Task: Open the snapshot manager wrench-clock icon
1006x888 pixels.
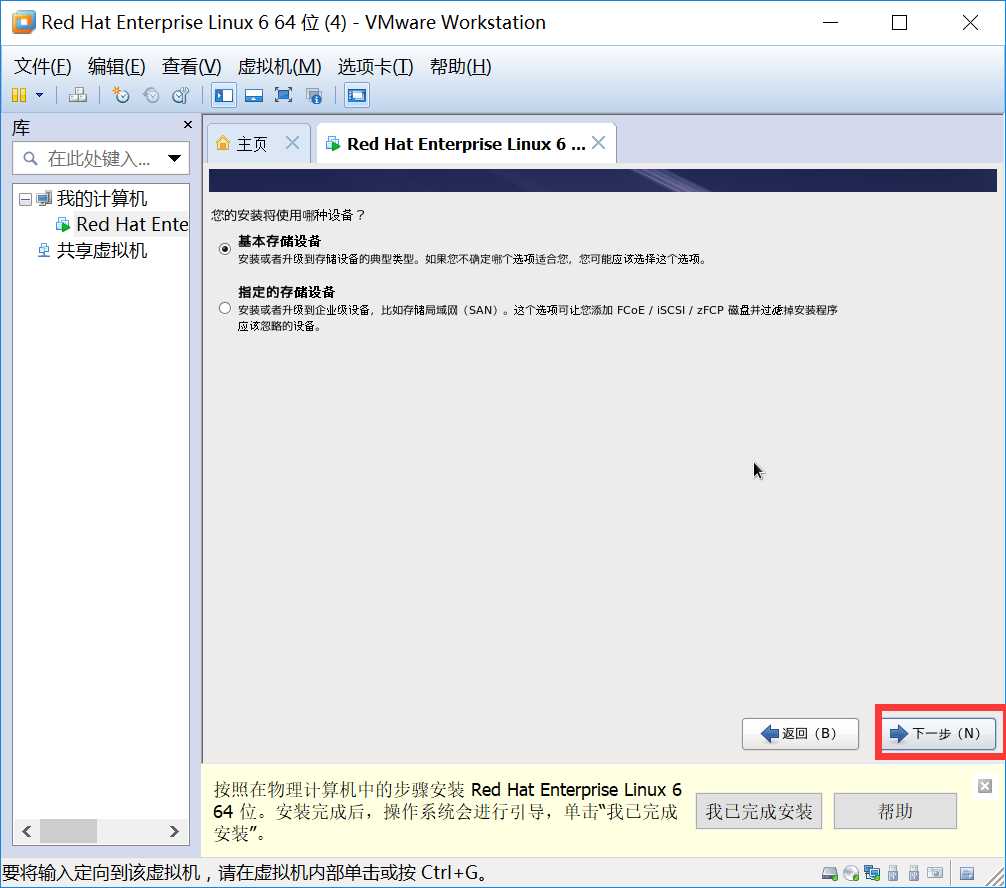Action: click(181, 96)
